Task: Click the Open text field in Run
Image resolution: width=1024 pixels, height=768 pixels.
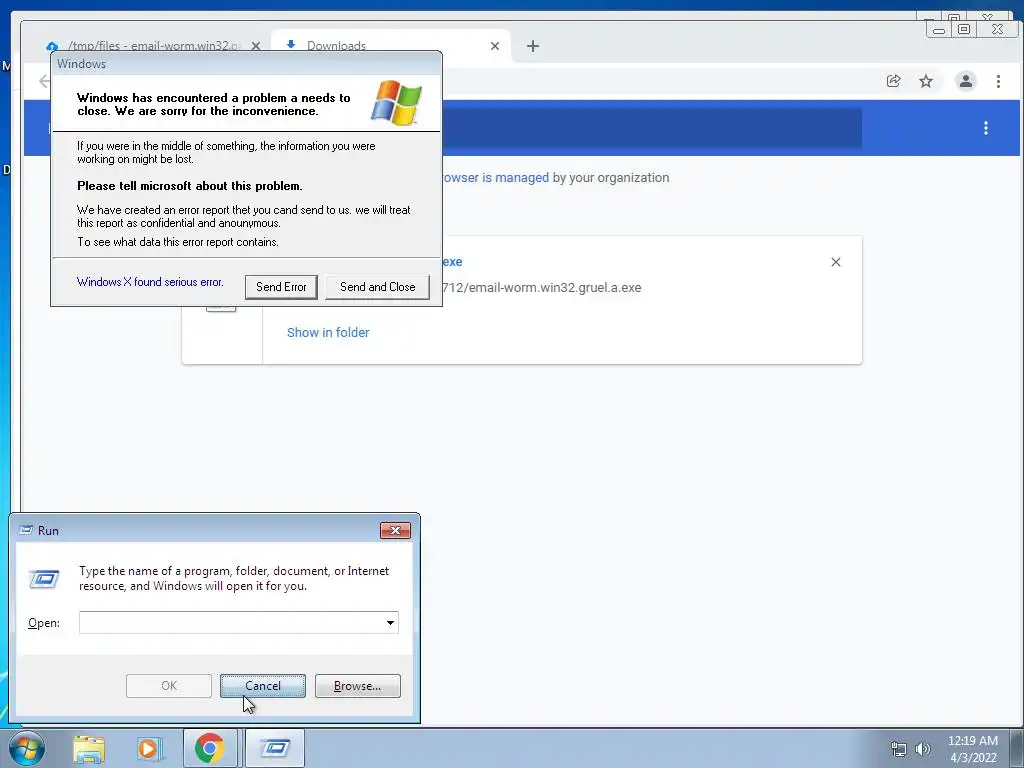Action: 231,622
